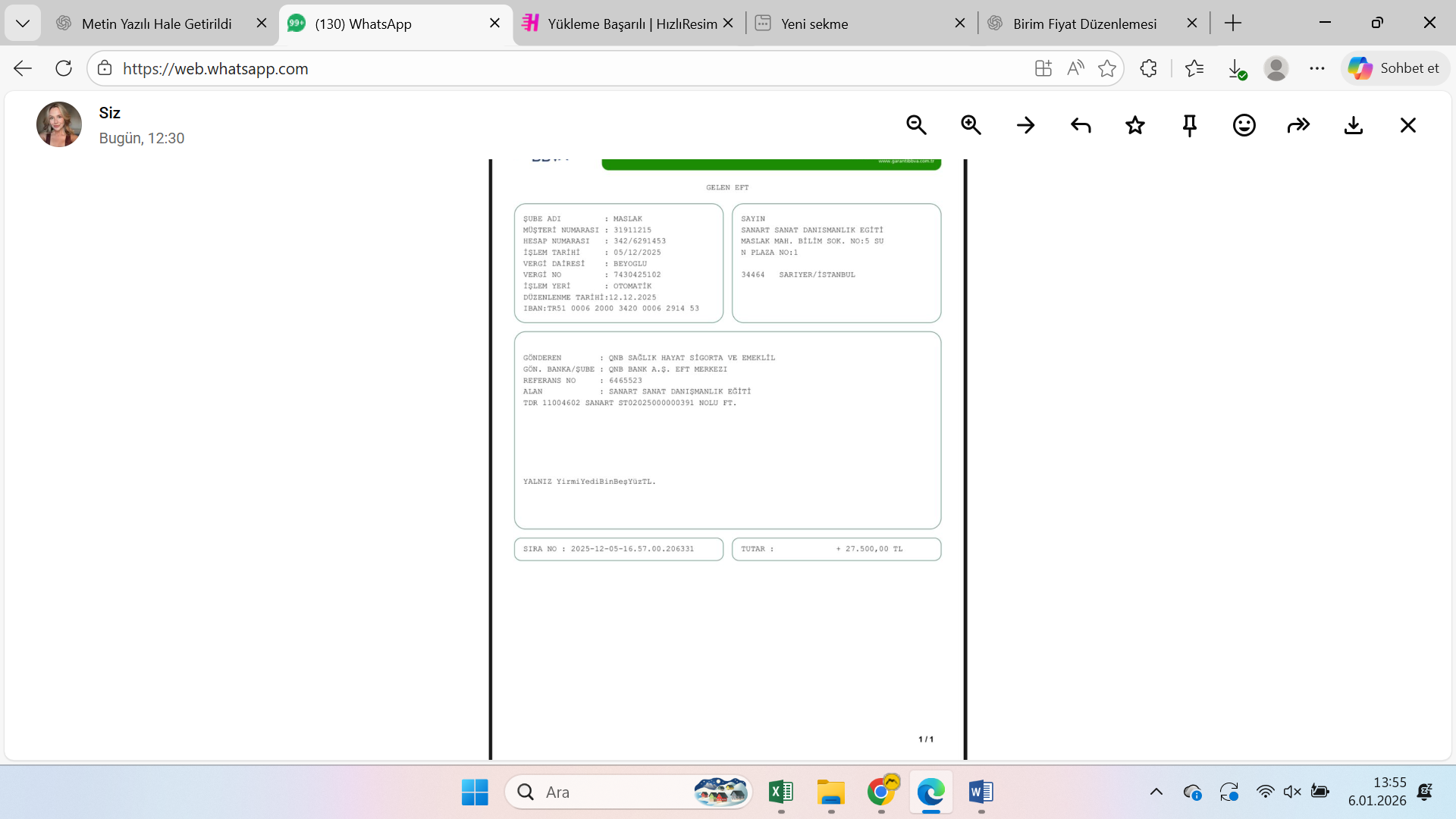Open Copilot Sohbet et button

pyautogui.click(x=1395, y=68)
